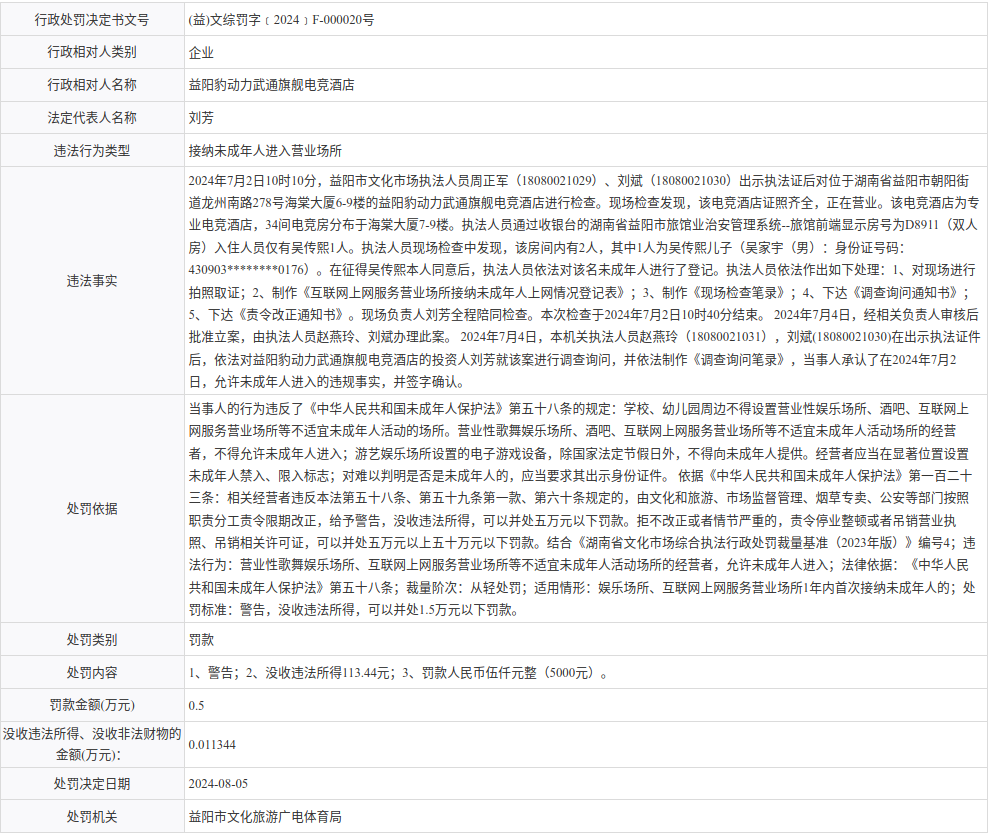Click the decision date 2024-08-05
The width and height of the screenshot is (988, 833).
click(x=218, y=784)
